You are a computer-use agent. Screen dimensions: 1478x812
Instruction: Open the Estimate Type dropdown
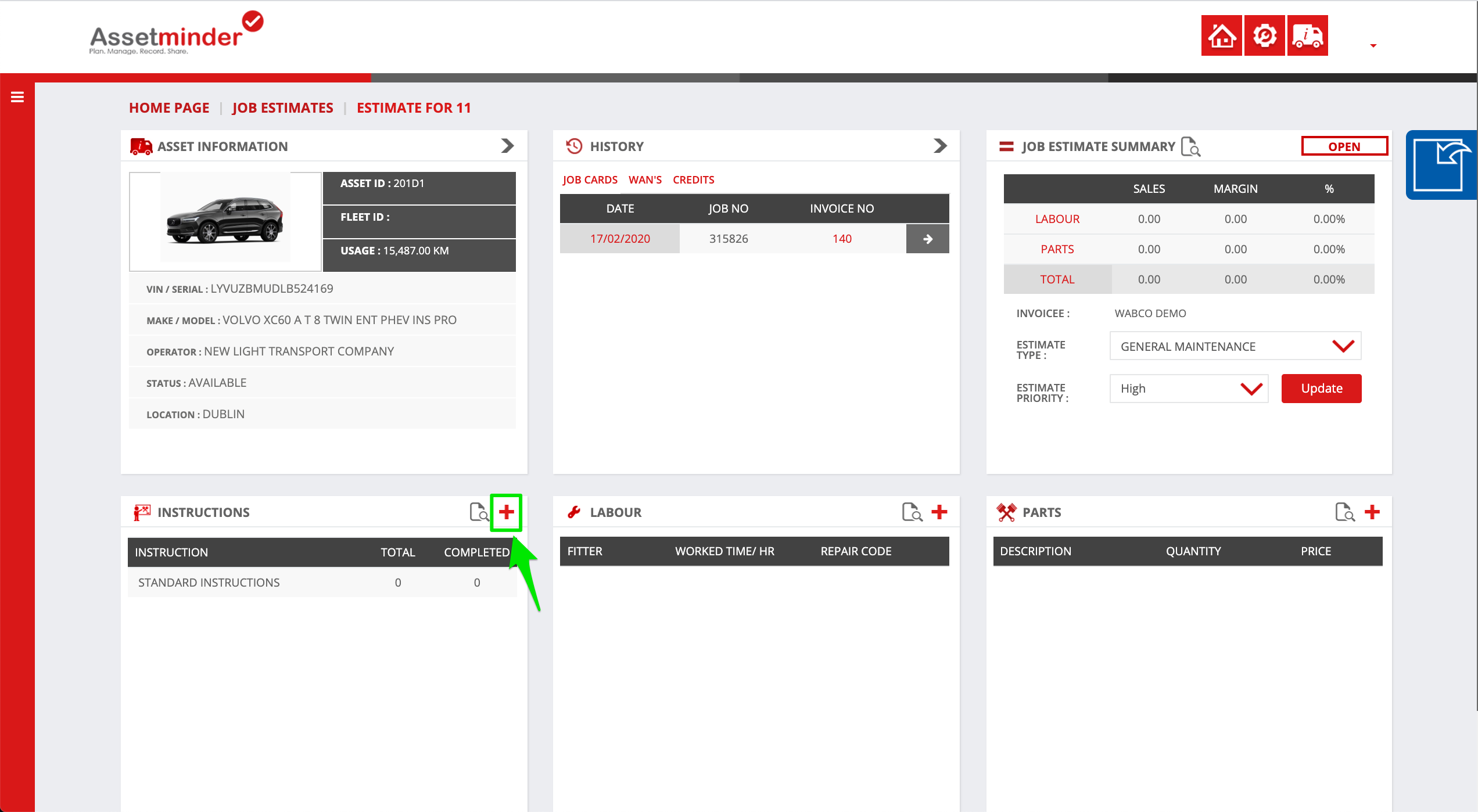[x=1235, y=347]
